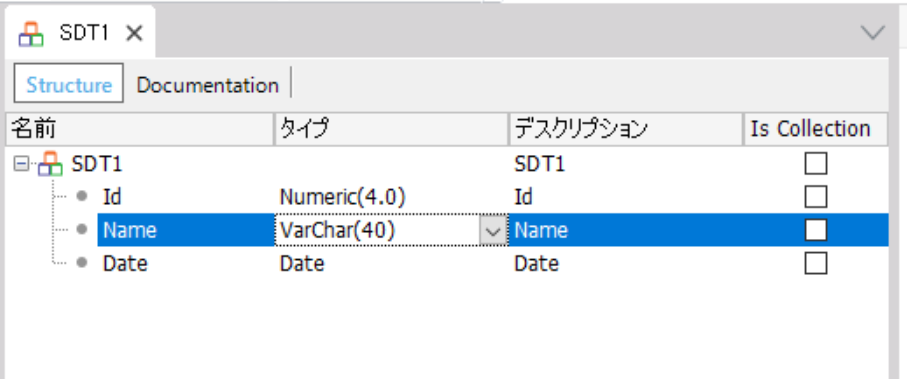Image resolution: width=907 pixels, height=379 pixels.
Task: Toggle Is Collection checkbox for SDT1
Action: 816,164
